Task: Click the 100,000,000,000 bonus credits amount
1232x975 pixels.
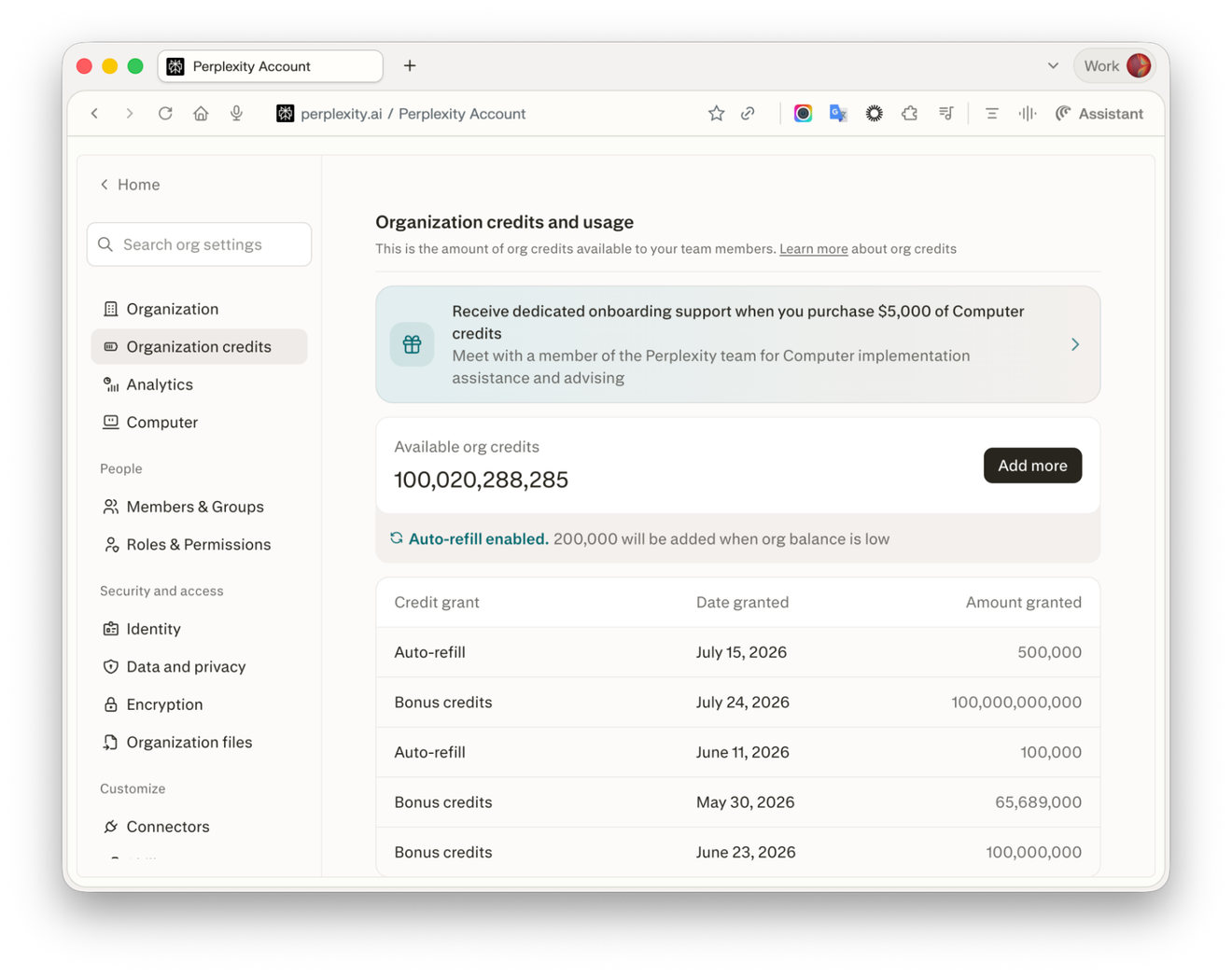Action: [1016, 703]
